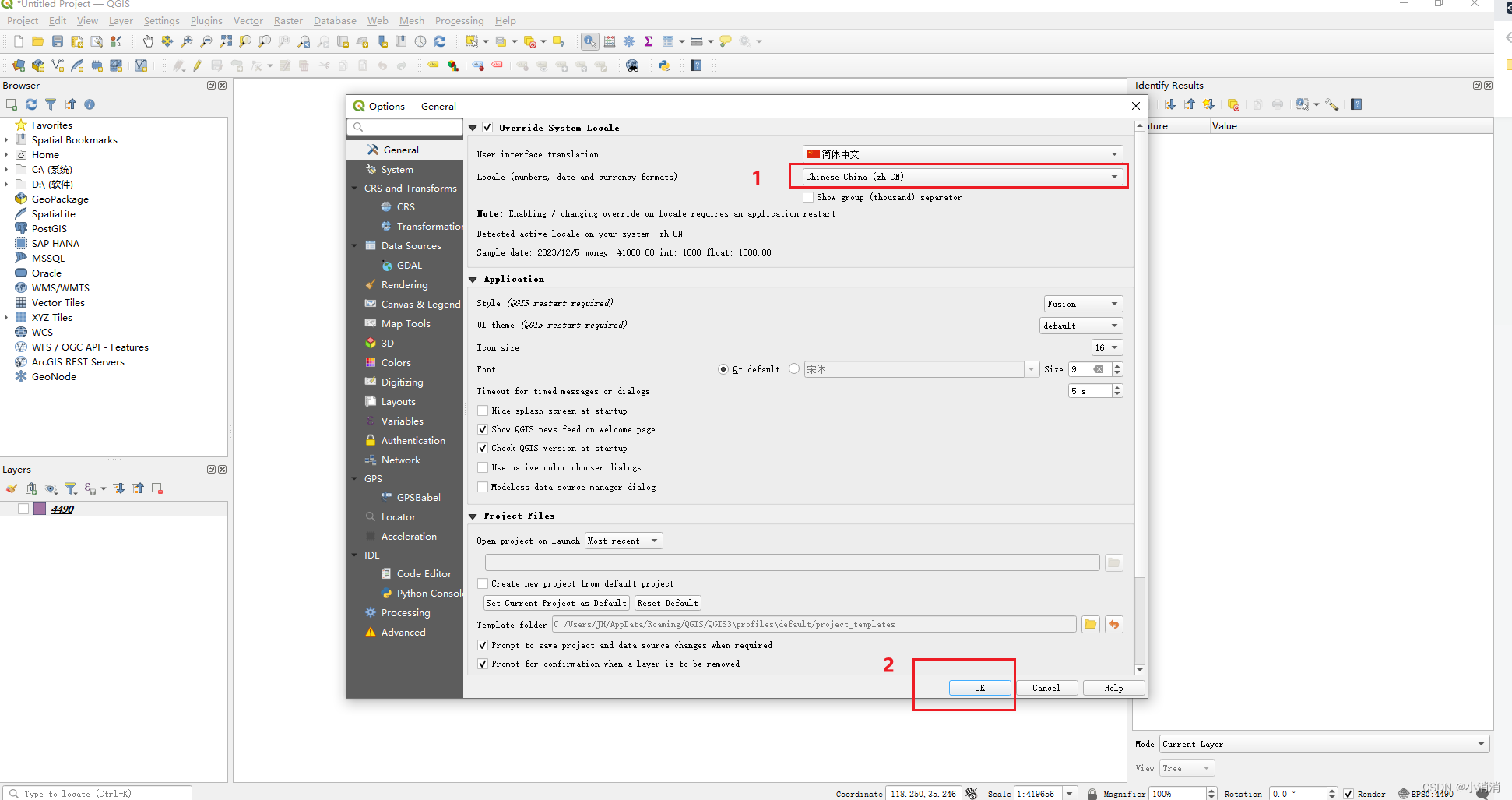Collapse the Project Files section

tap(473, 516)
